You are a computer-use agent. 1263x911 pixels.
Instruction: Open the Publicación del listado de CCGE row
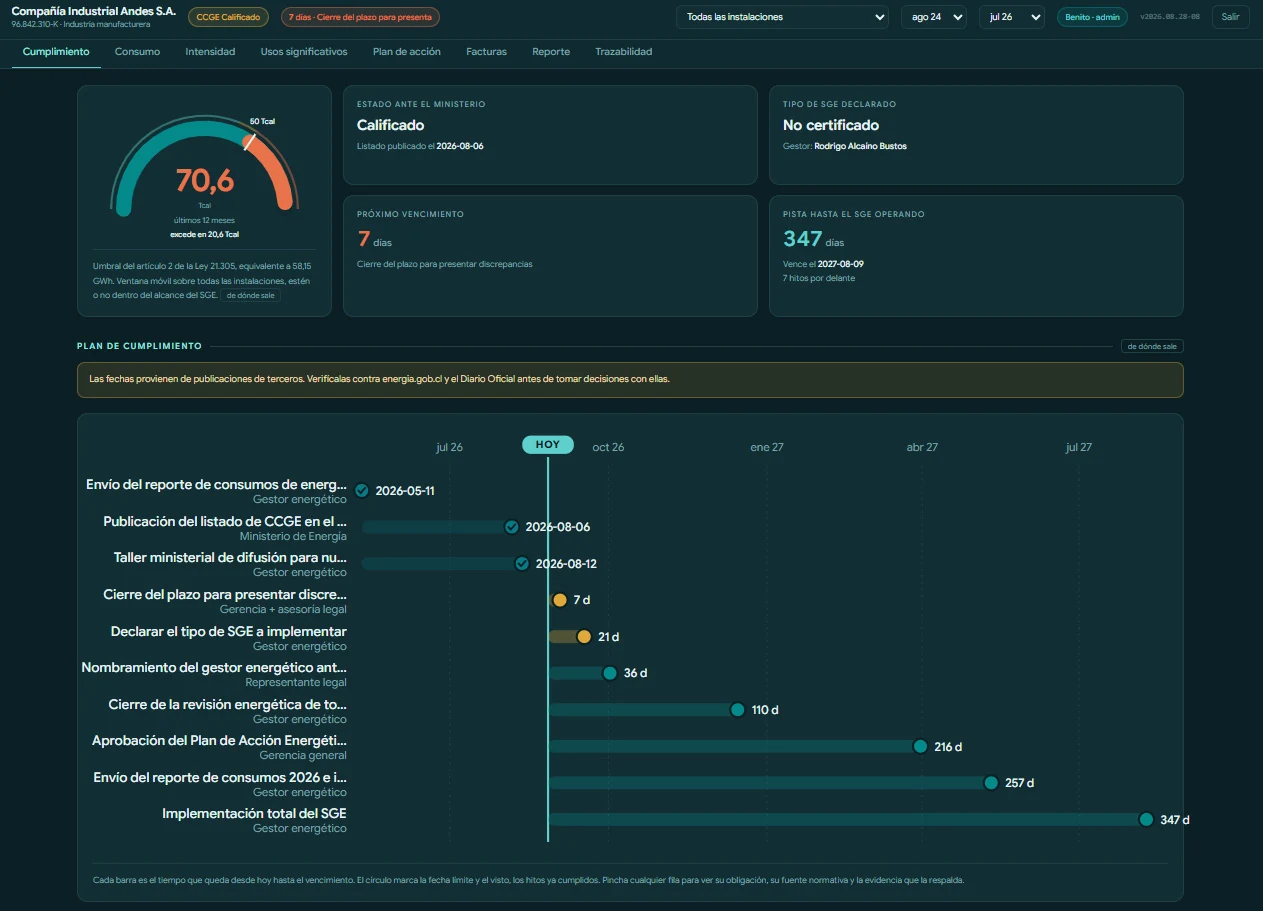[225, 528]
